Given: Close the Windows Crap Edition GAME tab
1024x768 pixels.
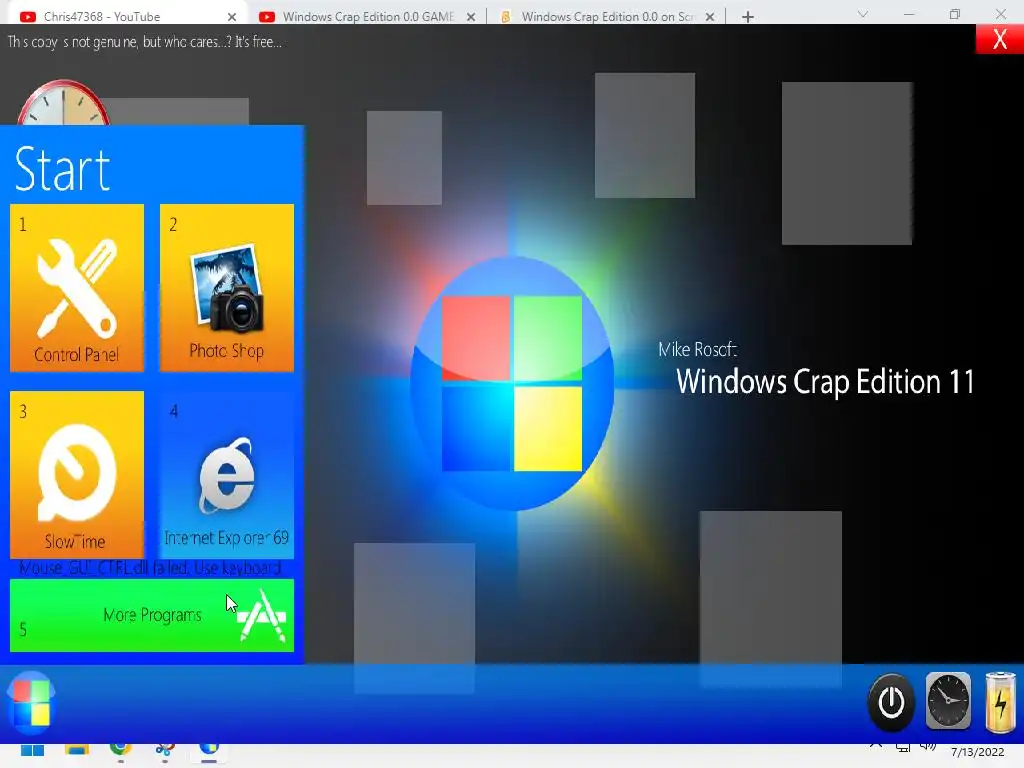Looking at the screenshot, I should coord(471,17).
